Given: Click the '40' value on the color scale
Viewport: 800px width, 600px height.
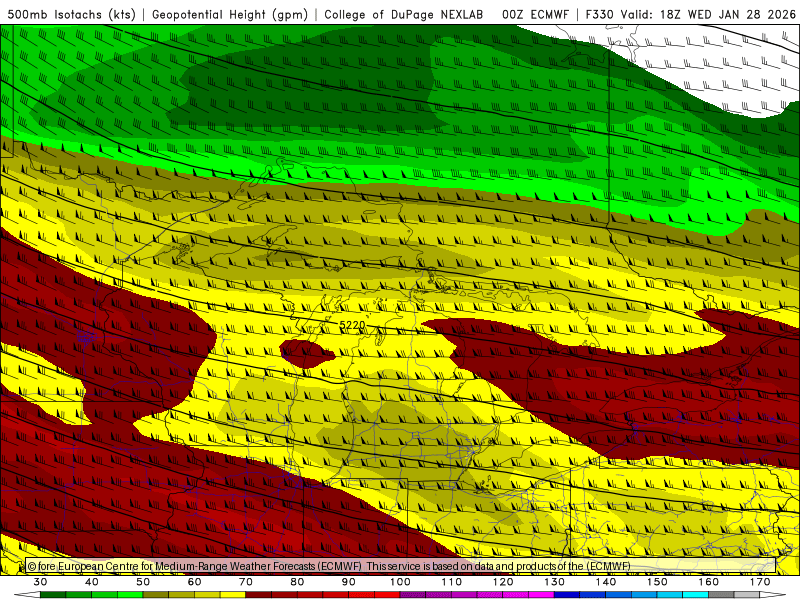Looking at the screenshot, I should pyautogui.click(x=91, y=582).
